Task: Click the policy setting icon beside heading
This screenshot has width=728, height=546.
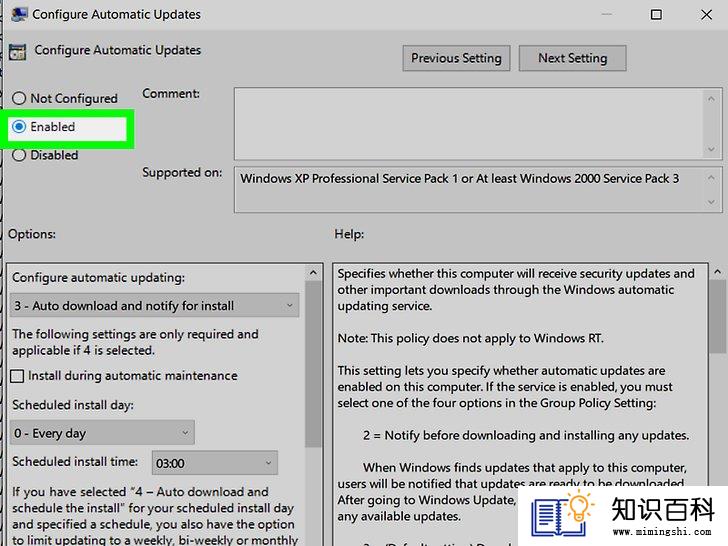Action: coord(18,52)
